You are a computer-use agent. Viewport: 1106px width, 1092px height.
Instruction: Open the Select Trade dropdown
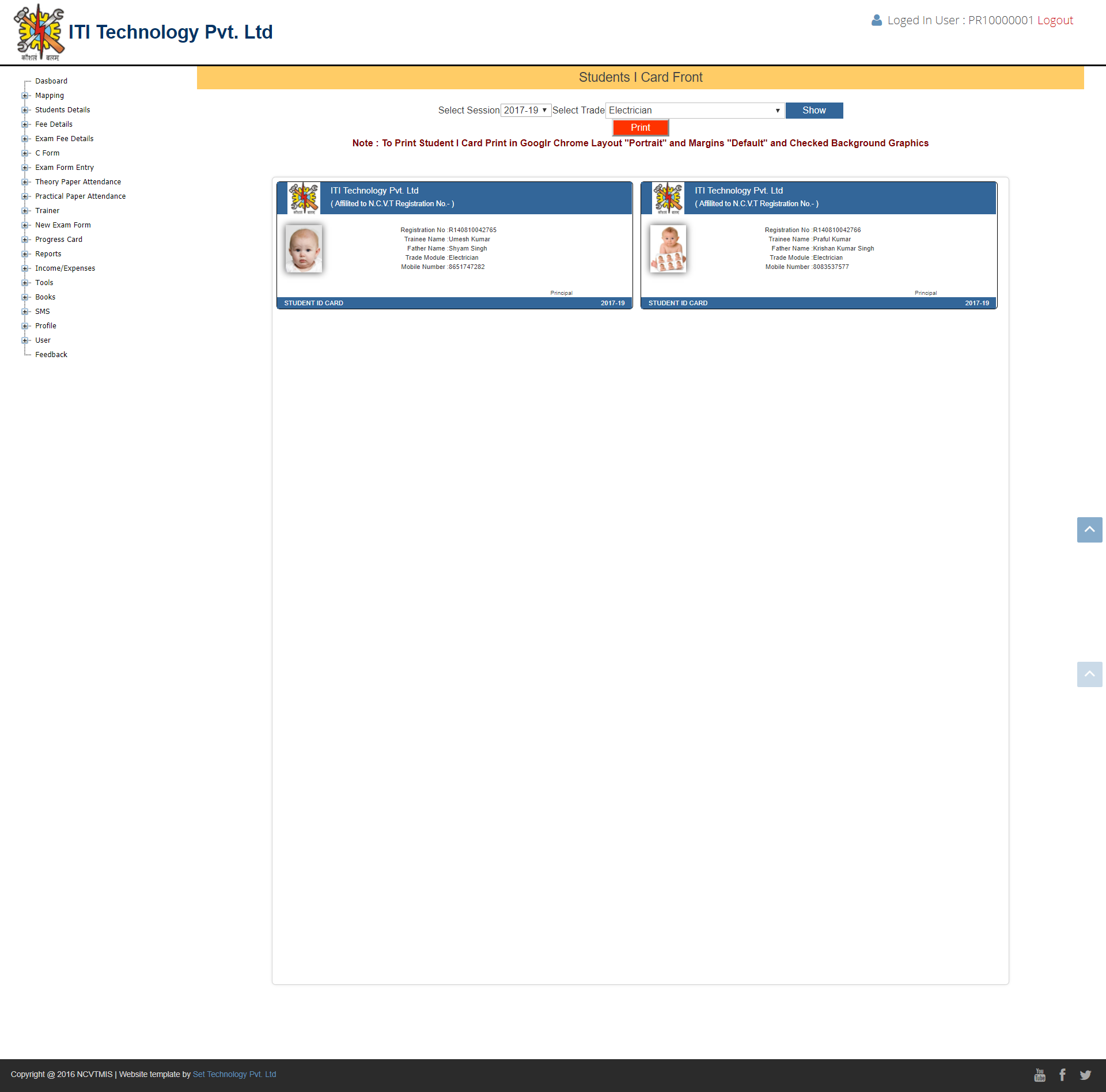[694, 110]
